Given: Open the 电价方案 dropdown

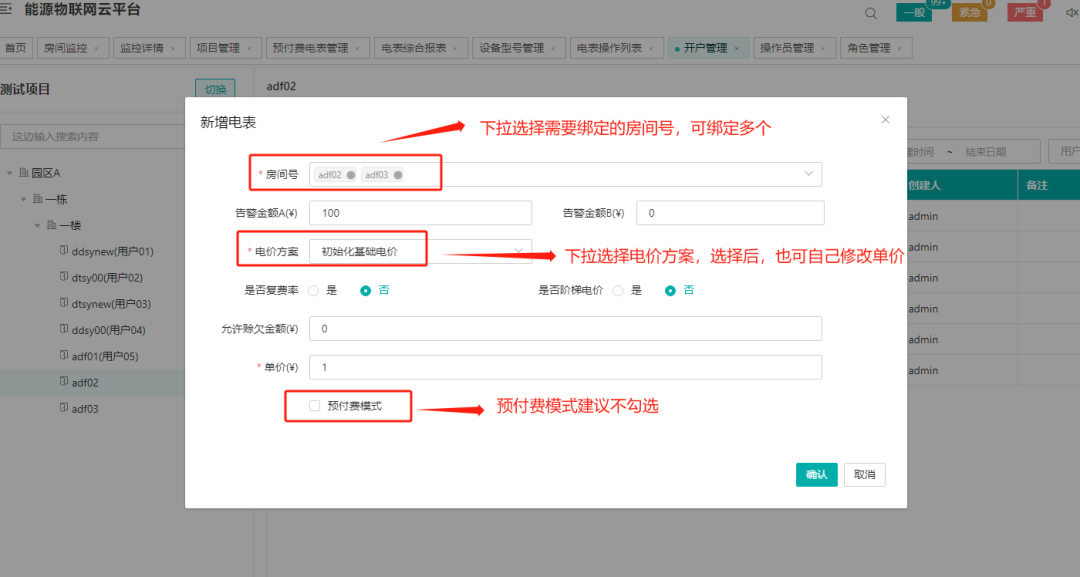Looking at the screenshot, I should click(518, 250).
